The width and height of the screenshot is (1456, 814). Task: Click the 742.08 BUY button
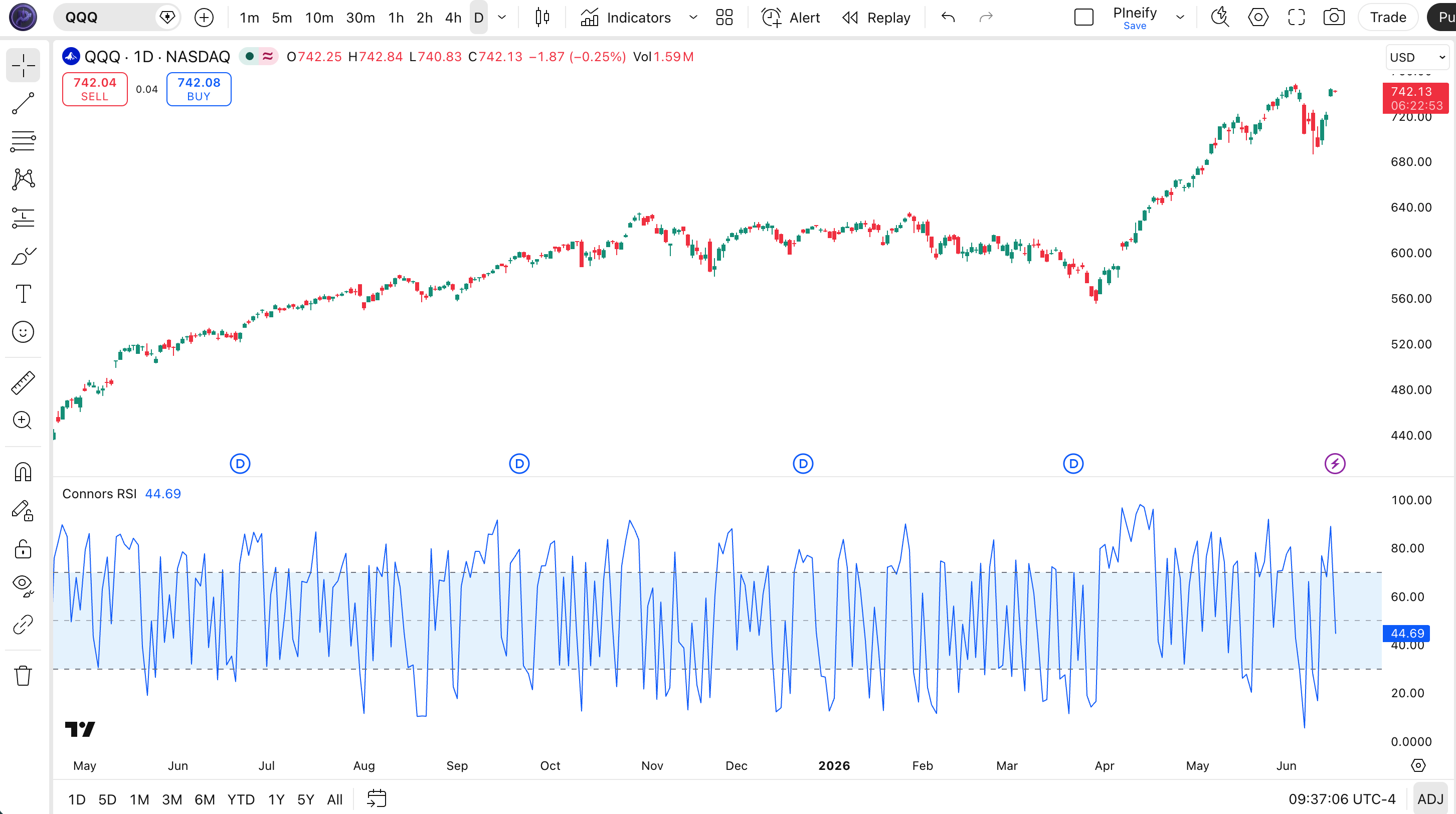(199, 89)
